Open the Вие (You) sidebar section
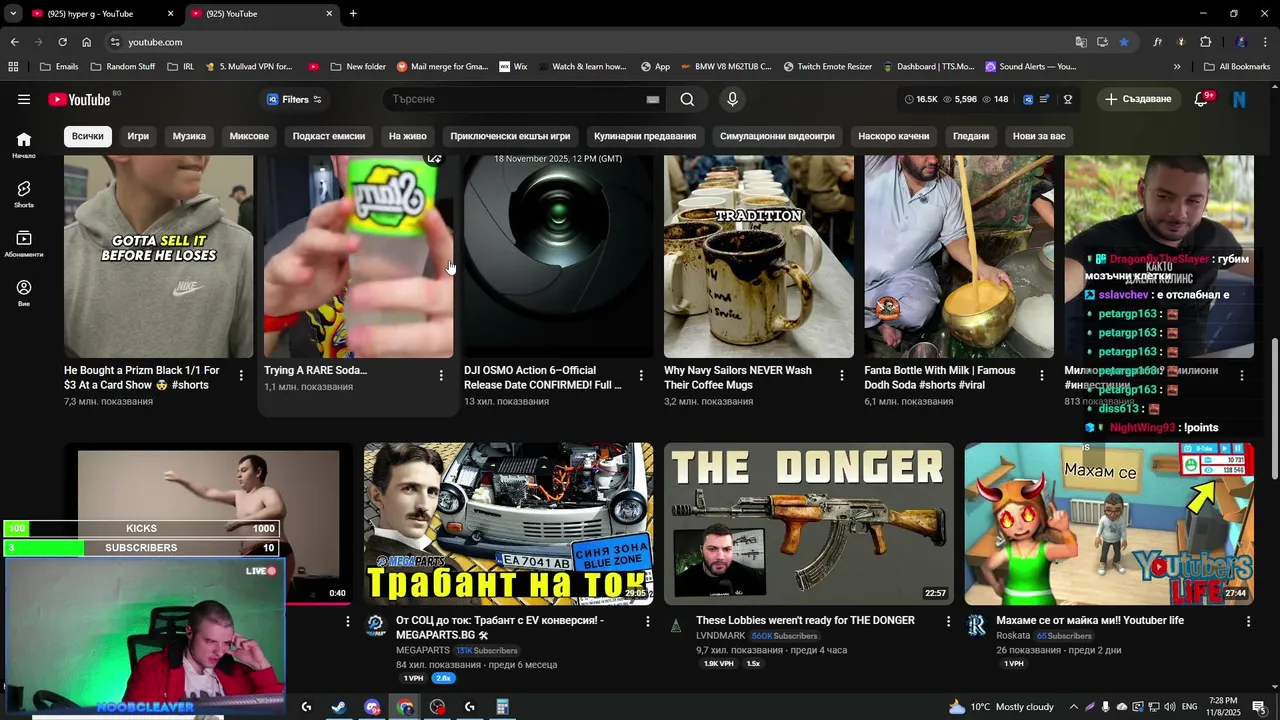 [24, 292]
